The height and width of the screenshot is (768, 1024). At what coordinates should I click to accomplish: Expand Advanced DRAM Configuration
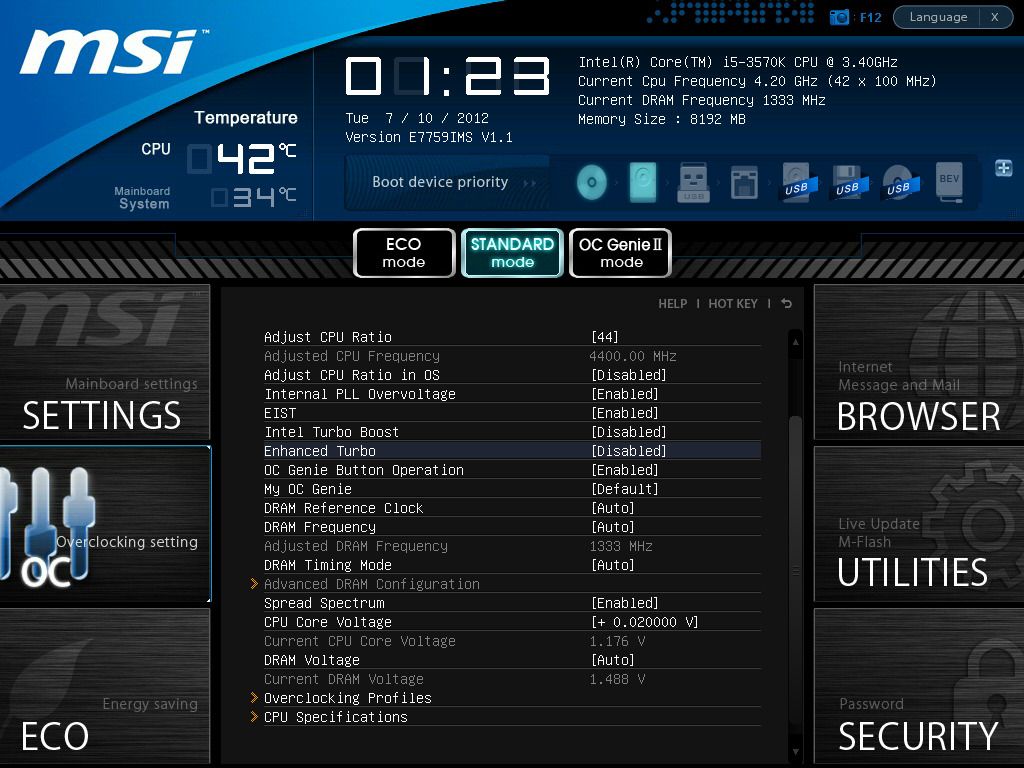click(x=370, y=584)
